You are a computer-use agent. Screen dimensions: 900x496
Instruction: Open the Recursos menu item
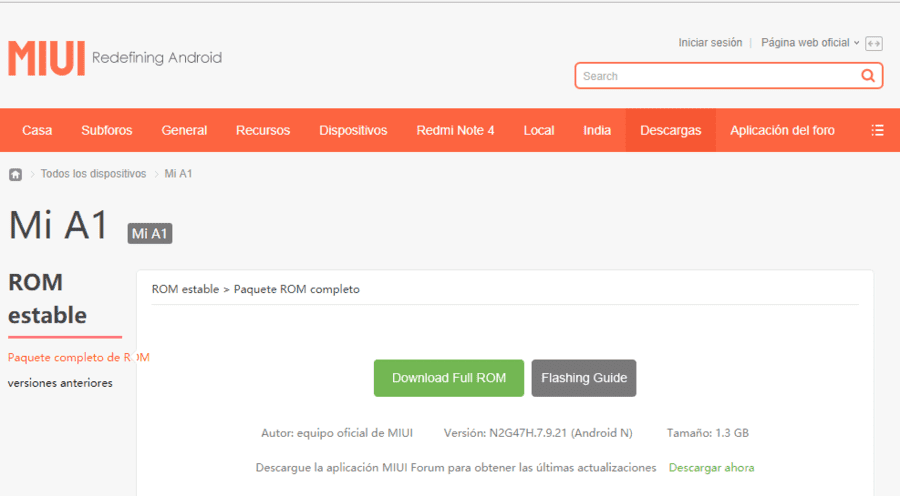[263, 130]
